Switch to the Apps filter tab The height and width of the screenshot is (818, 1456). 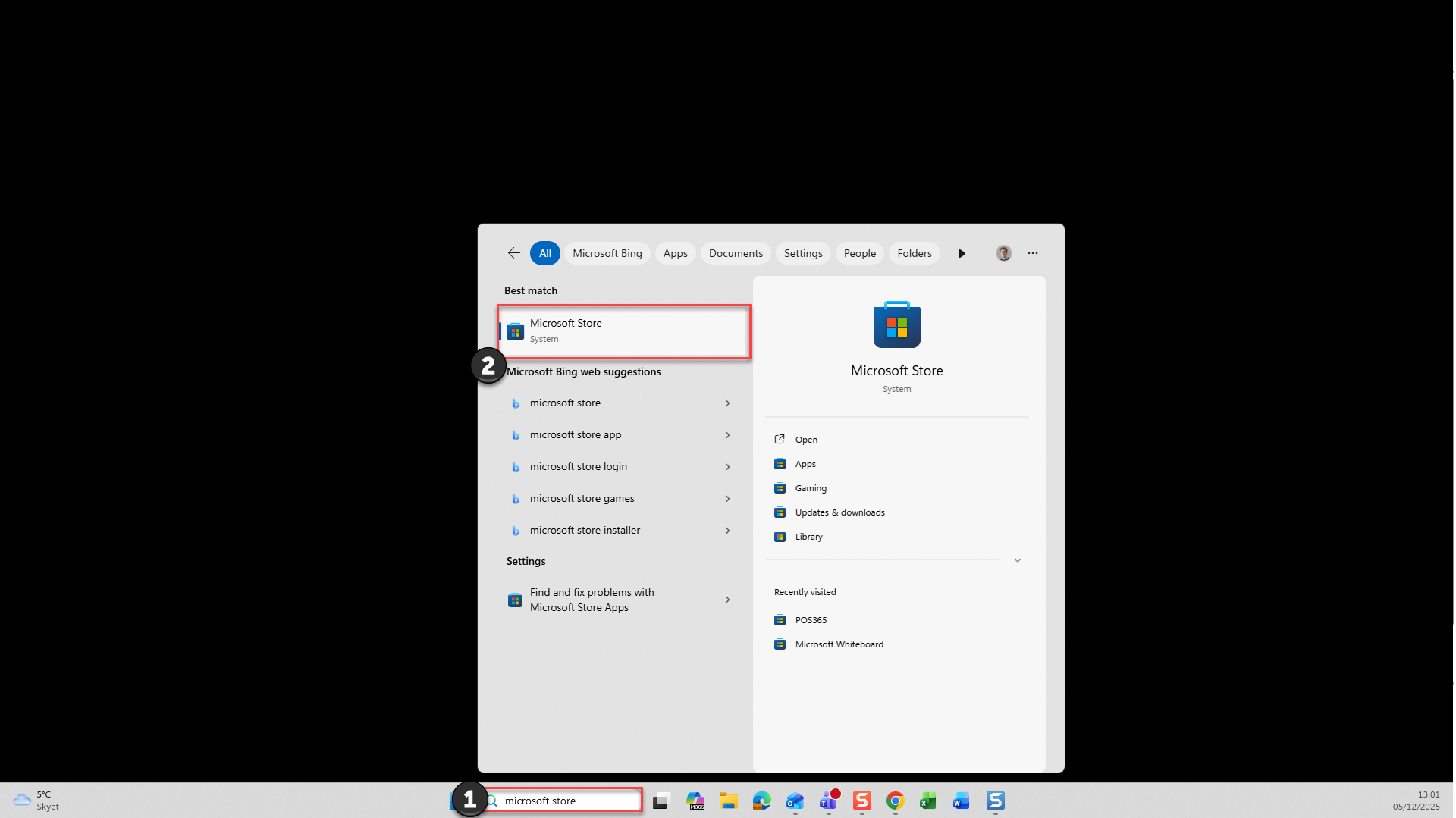tap(675, 253)
